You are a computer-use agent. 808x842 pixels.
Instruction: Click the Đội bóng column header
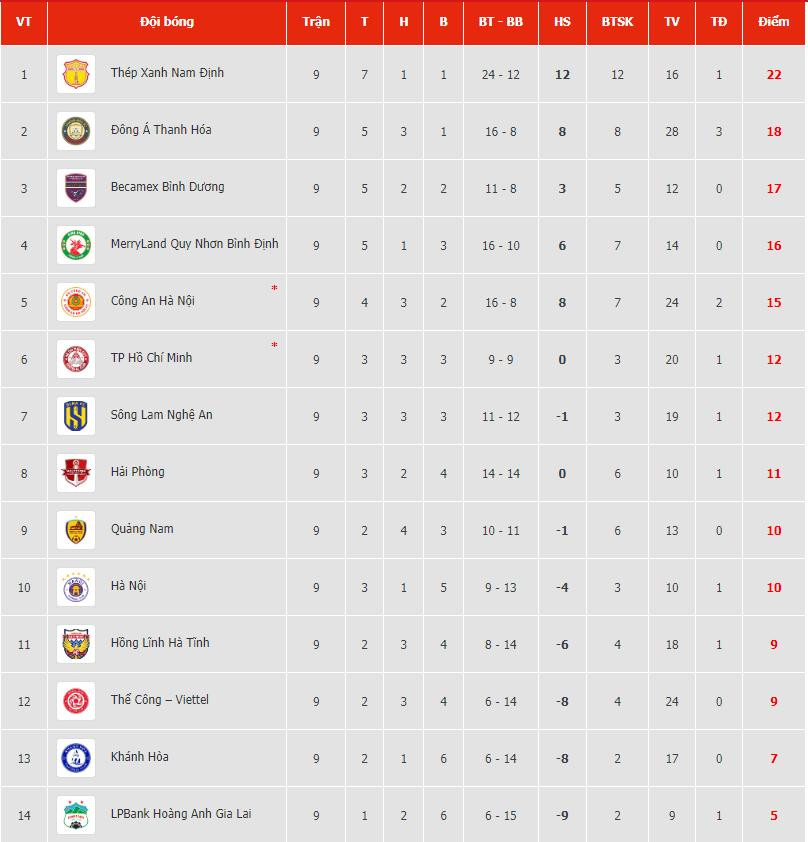click(167, 22)
